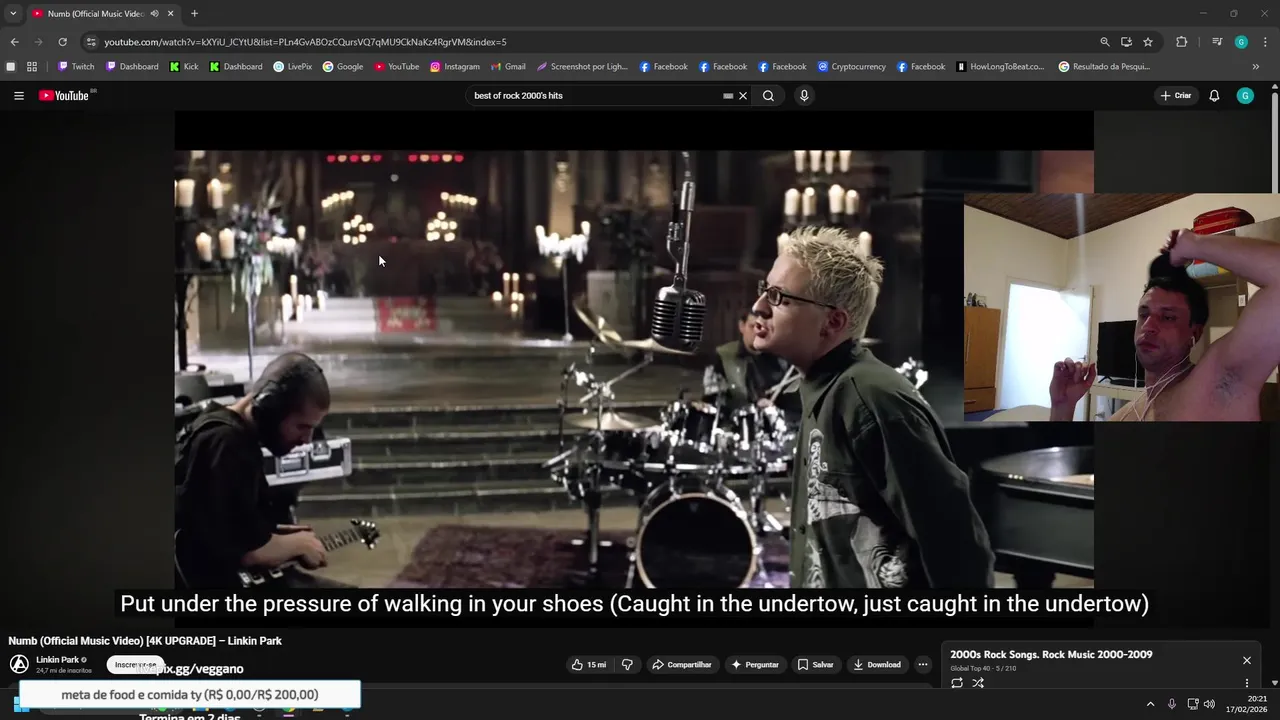Open the taskbar clock showing 20:21

tap(1247, 704)
